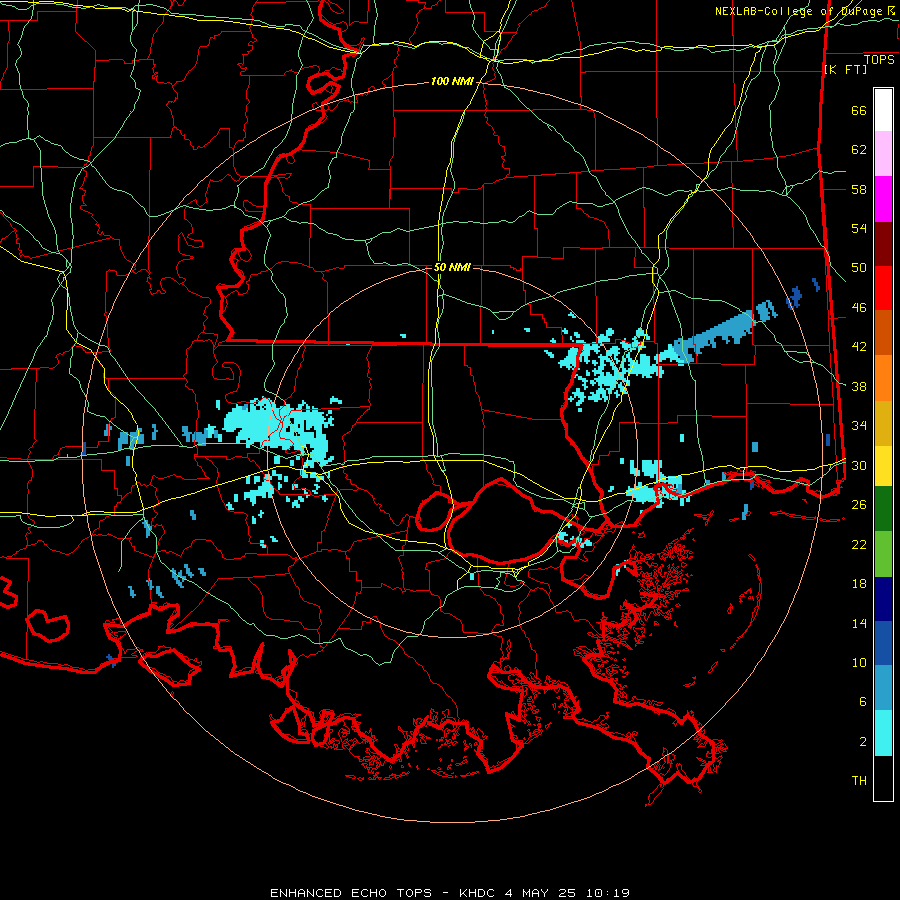Click the medium blue 18 kft swatch
The width and height of the screenshot is (900, 900).
[883, 643]
